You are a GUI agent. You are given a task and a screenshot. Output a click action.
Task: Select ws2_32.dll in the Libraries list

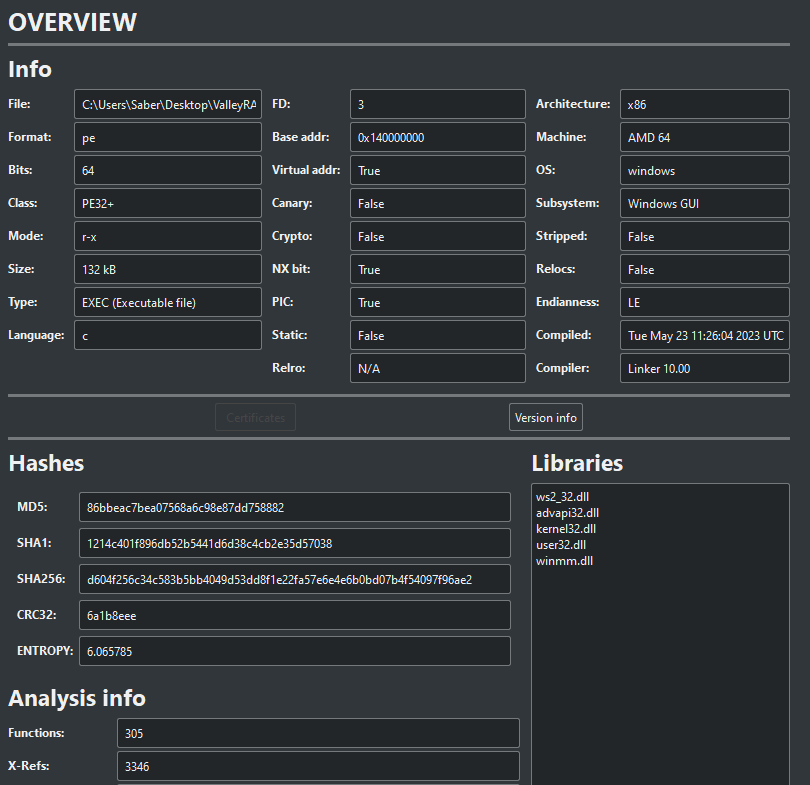click(x=563, y=496)
